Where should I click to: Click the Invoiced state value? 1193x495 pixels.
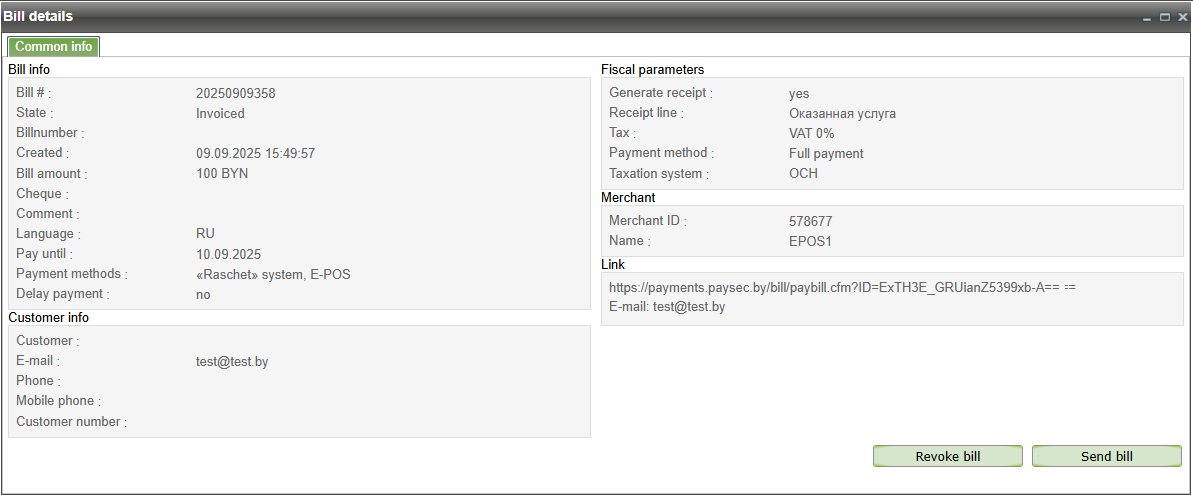pyautogui.click(x=220, y=113)
